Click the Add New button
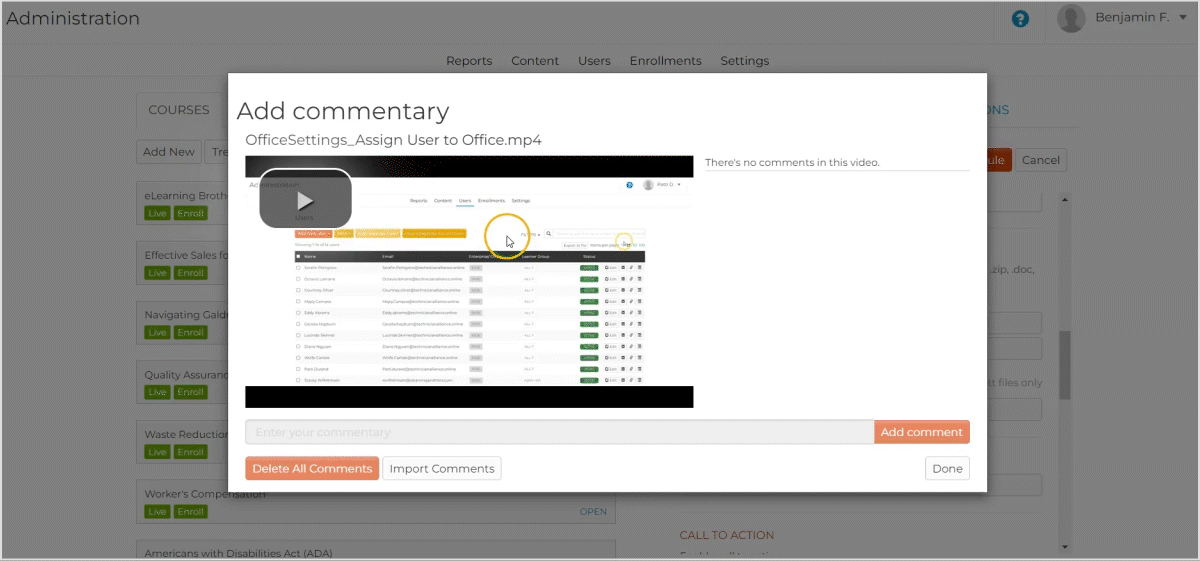This screenshot has height=561, width=1200. (169, 152)
